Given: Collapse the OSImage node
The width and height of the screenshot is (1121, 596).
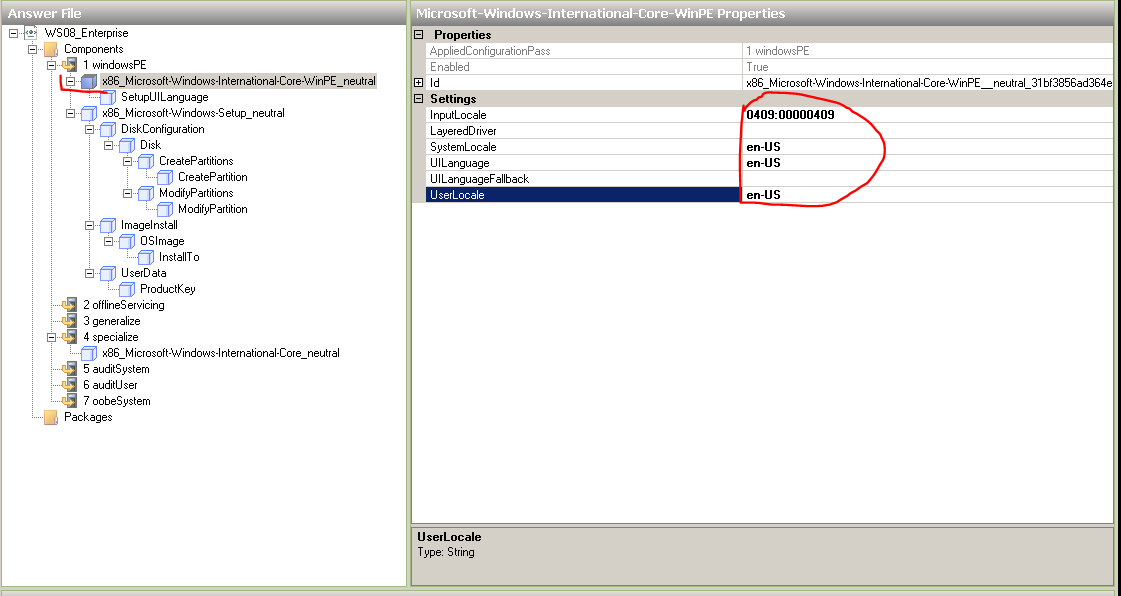Looking at the screenshot, I should click(x=109, y=242).
